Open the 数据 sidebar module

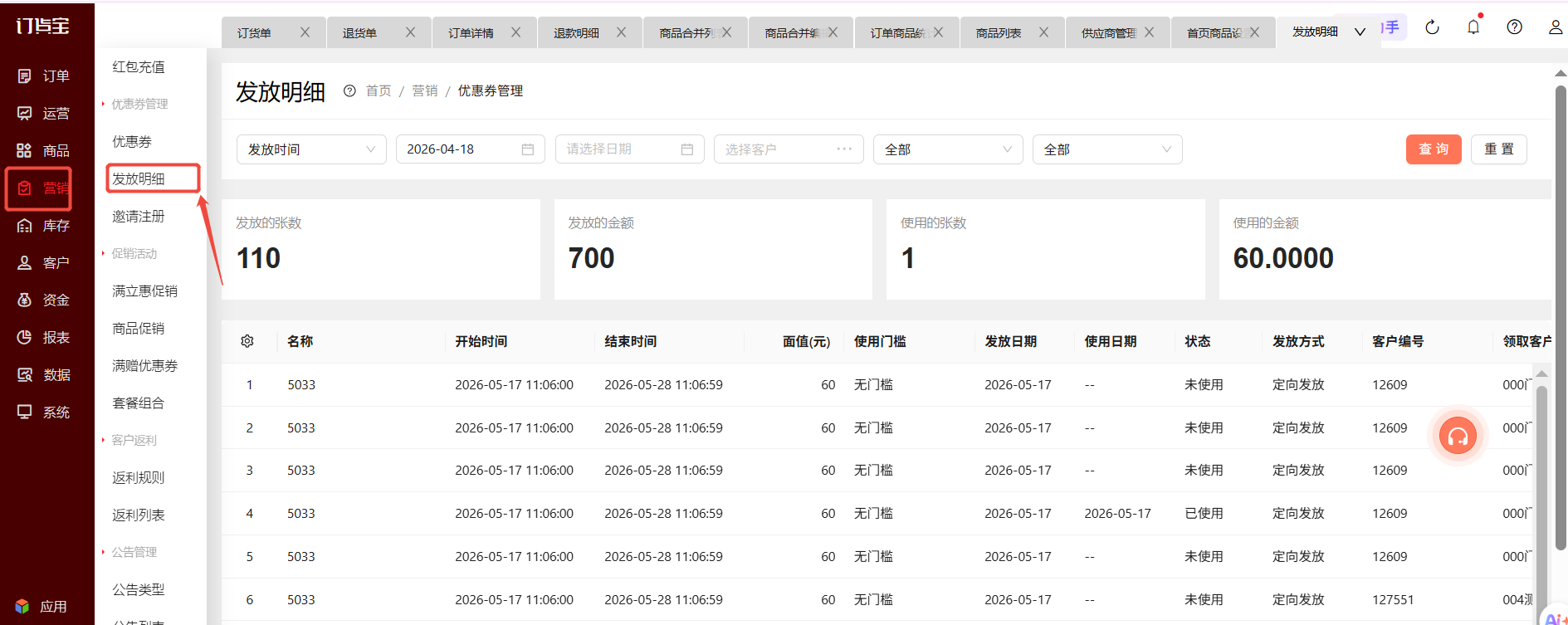(x=44, y=375)
